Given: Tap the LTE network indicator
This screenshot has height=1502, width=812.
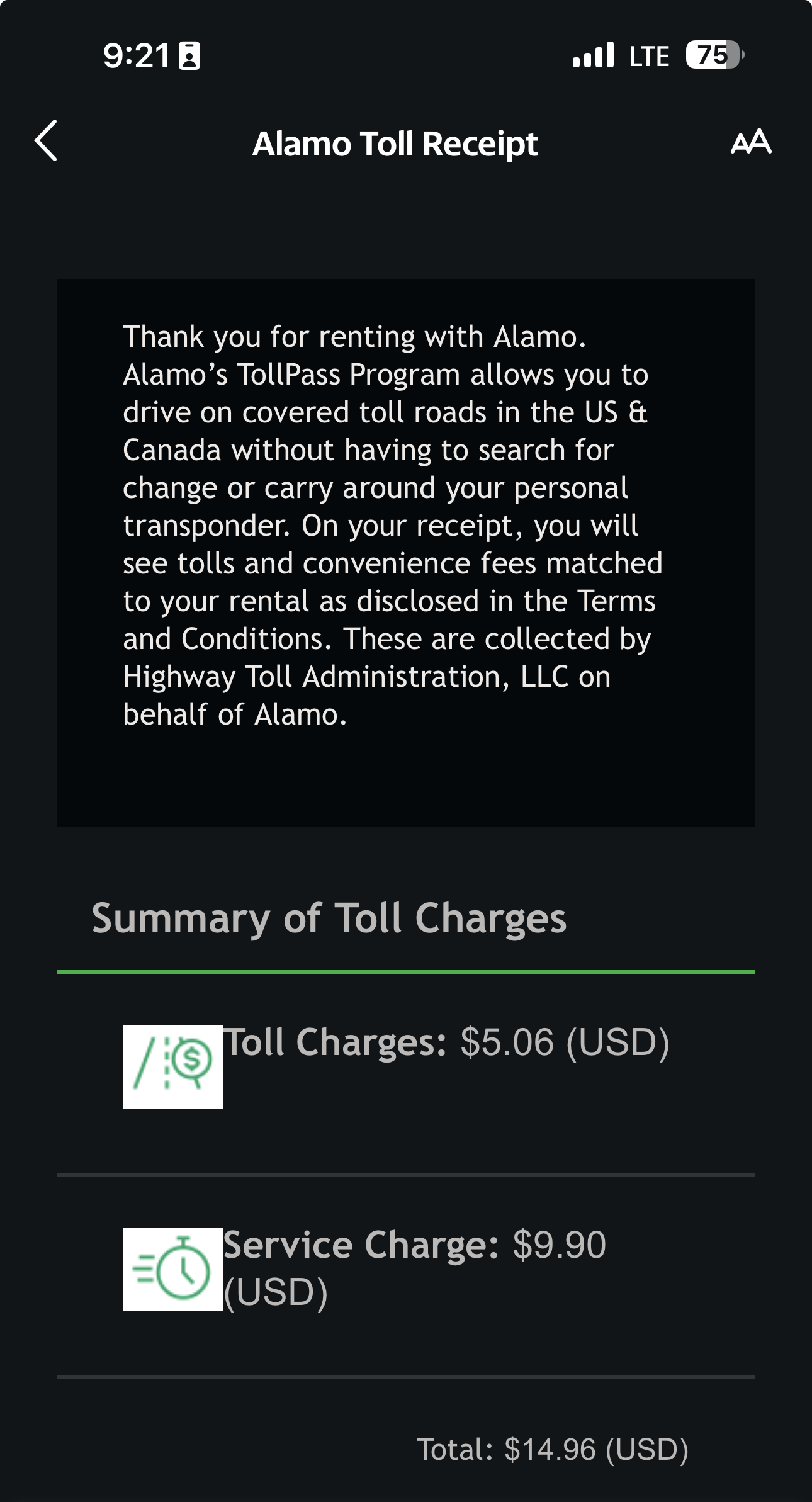Looking at the screenshot, I should (x=649, y=57).
